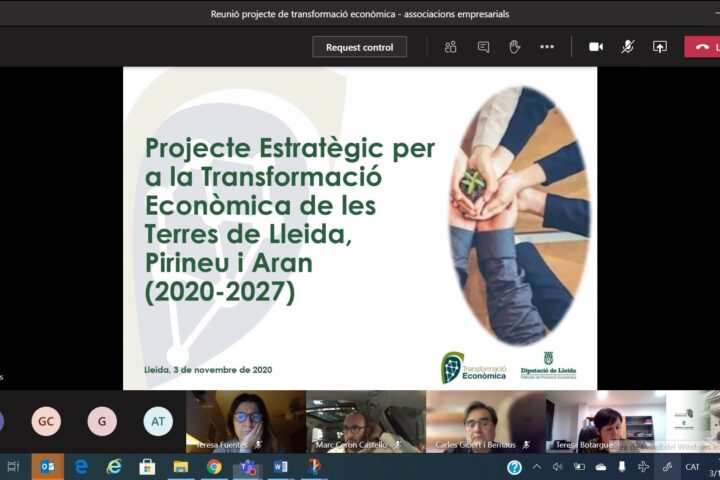720x480 pixels.
Task: Expand the hidden system tray icons
Action: coord(537,467)
